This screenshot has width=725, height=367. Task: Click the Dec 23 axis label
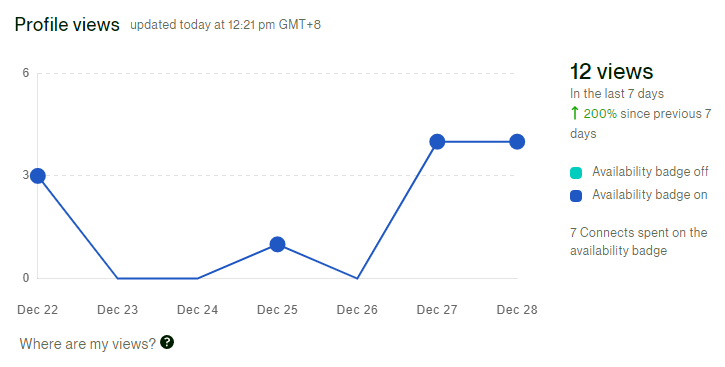pos(117,310)
